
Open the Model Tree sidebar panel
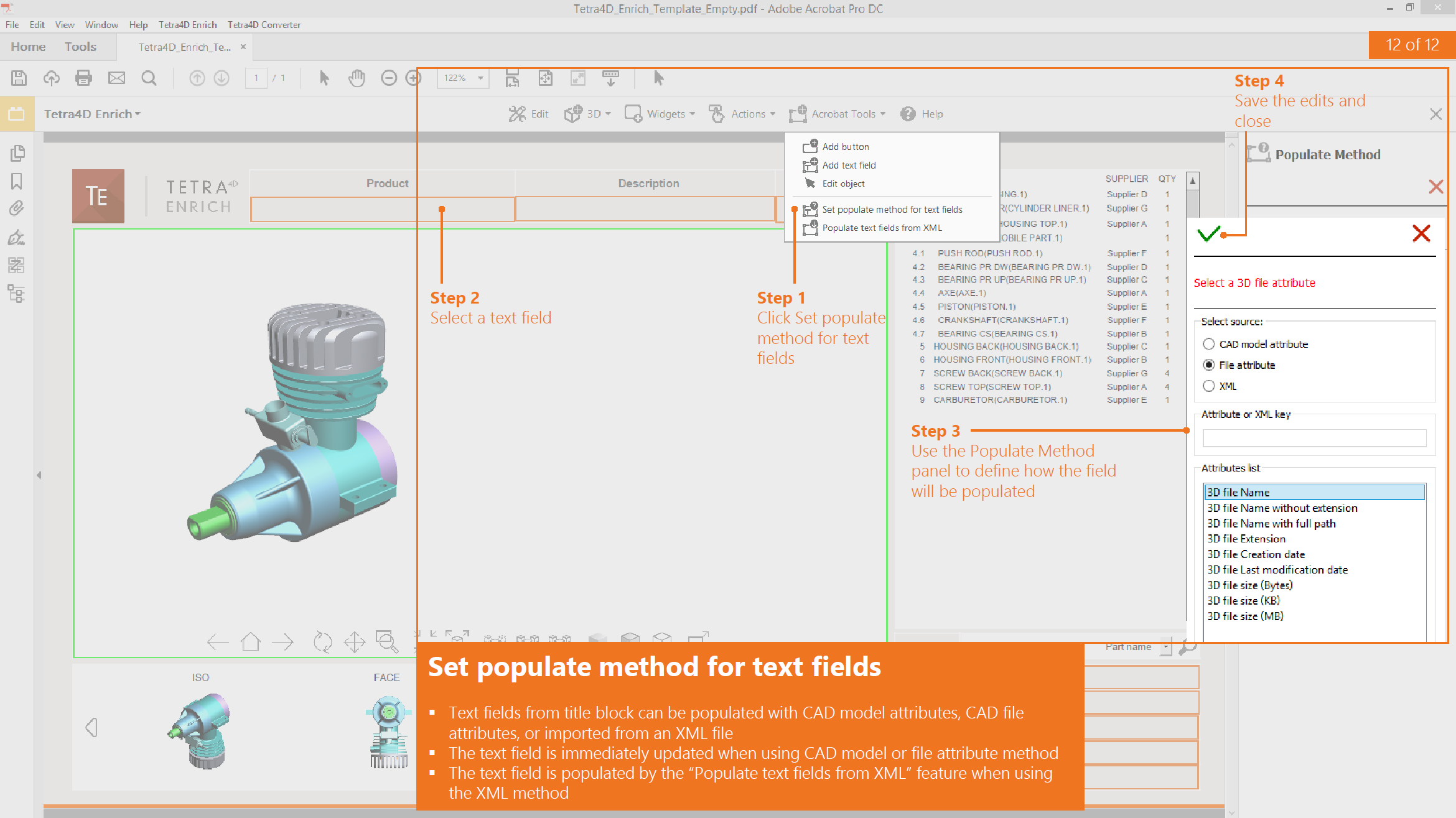click(x=17, y=294)
